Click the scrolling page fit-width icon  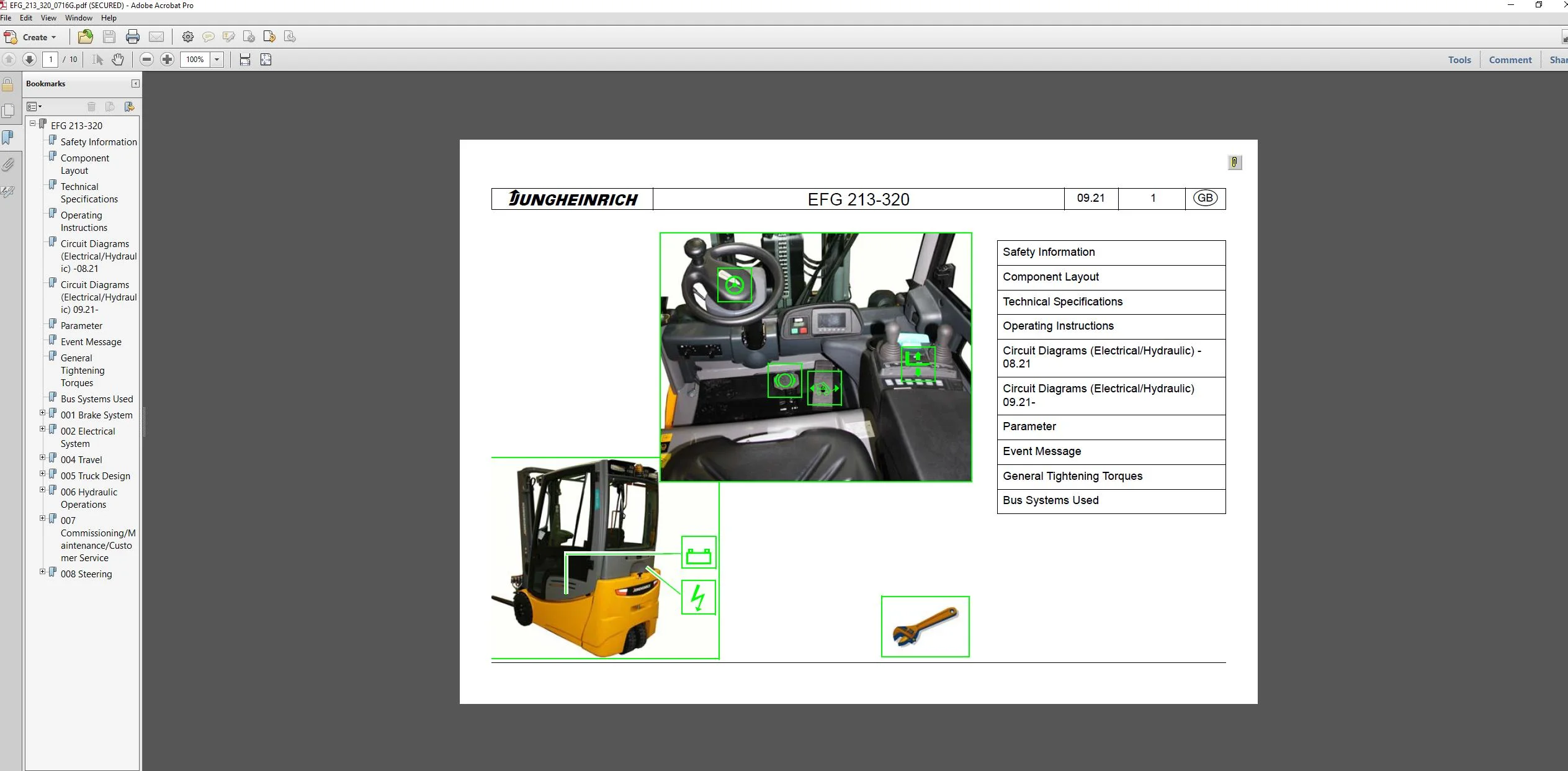[245, 60]
